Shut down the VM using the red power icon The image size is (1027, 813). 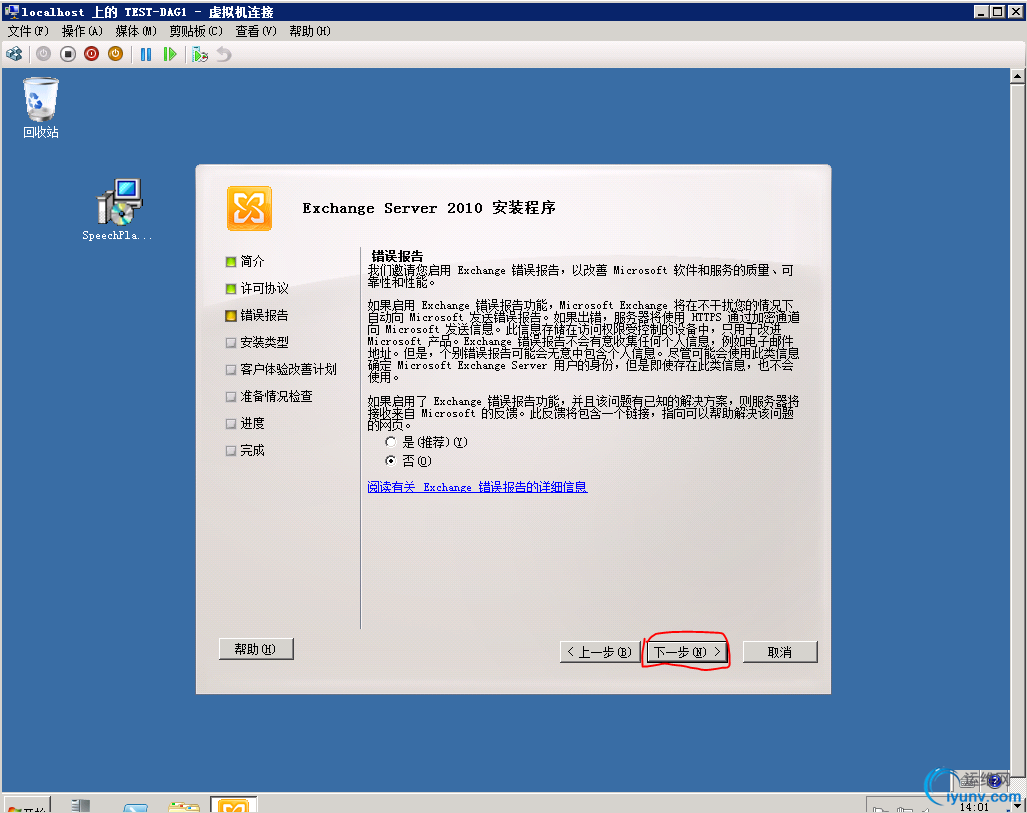point(92,54)
